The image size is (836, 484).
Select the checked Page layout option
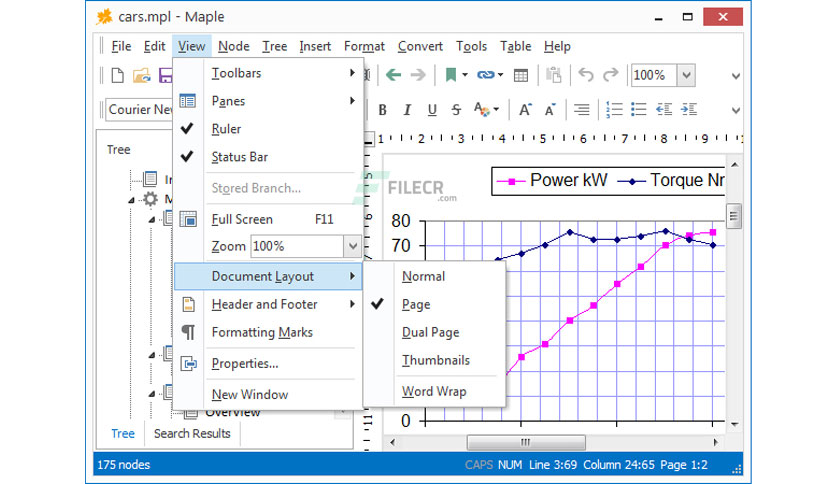(x=435, y=304)
